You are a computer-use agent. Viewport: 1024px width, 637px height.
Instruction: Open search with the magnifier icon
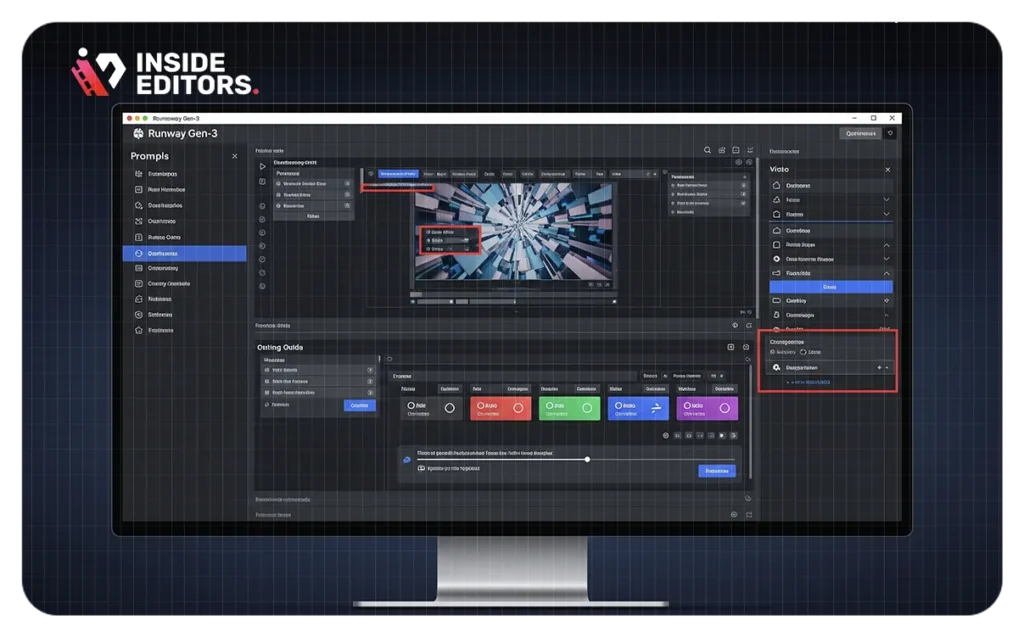click(707, 150)
